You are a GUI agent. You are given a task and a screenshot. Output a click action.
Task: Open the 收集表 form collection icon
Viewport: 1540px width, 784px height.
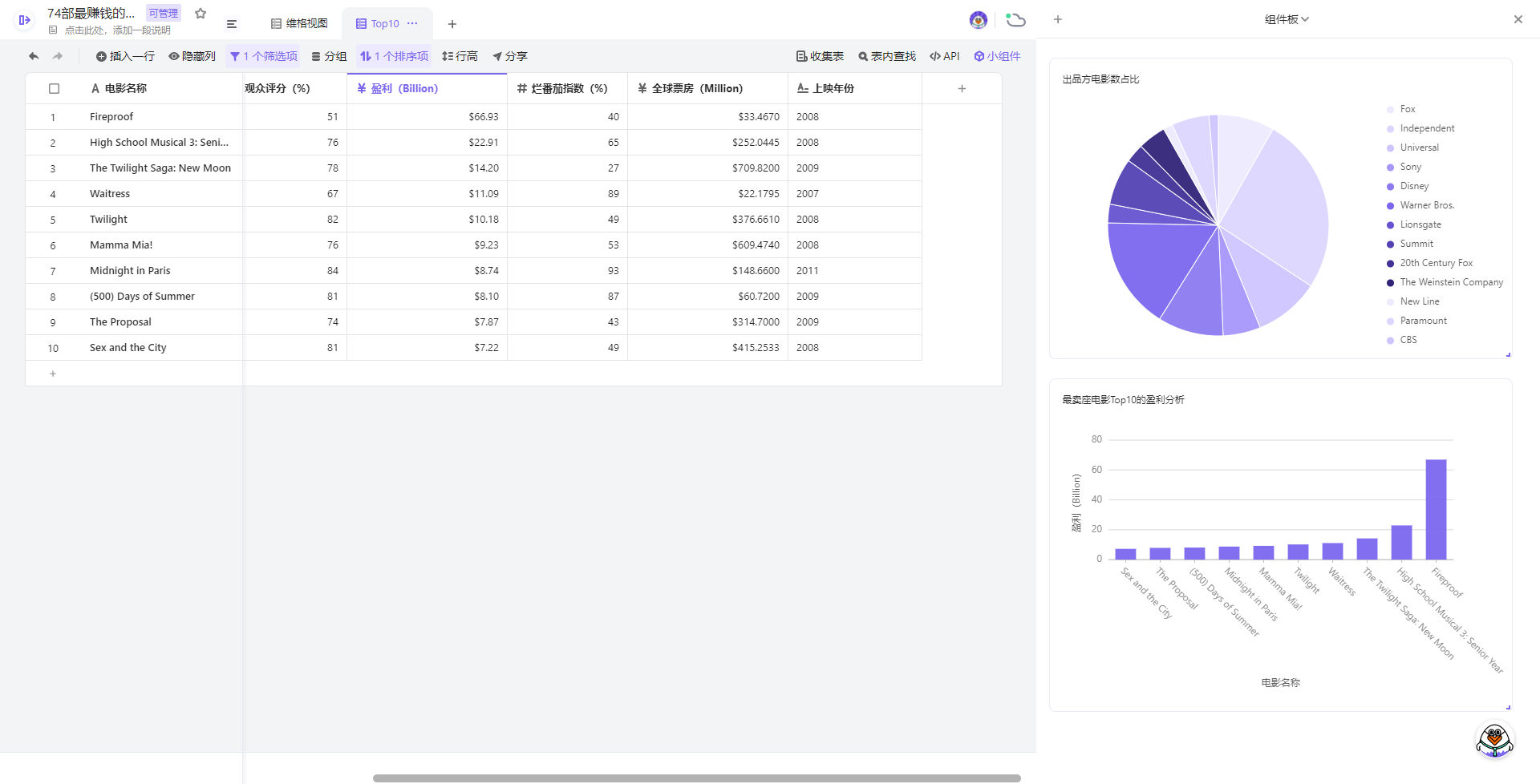(x=820, y=56)
